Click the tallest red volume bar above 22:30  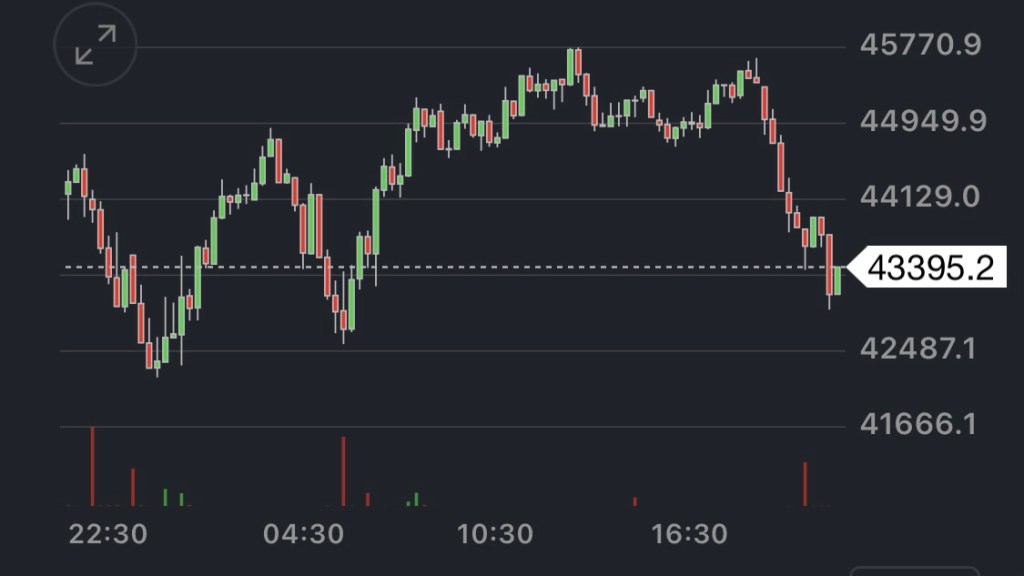click(93, 466)
